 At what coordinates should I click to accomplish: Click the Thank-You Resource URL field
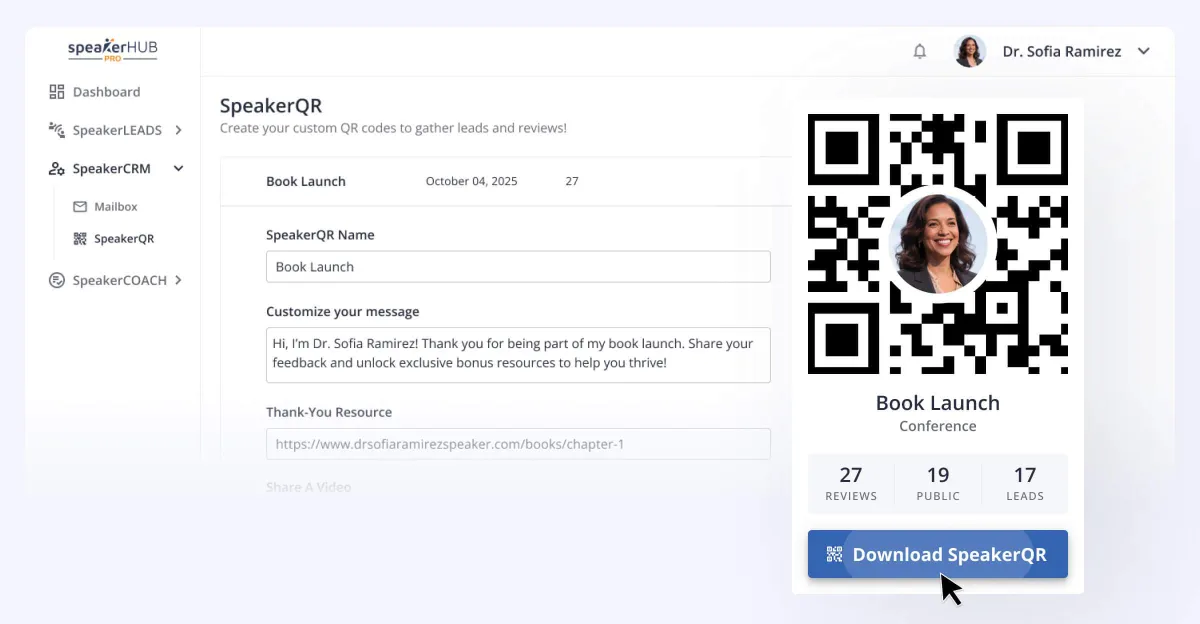pos(518,444)
